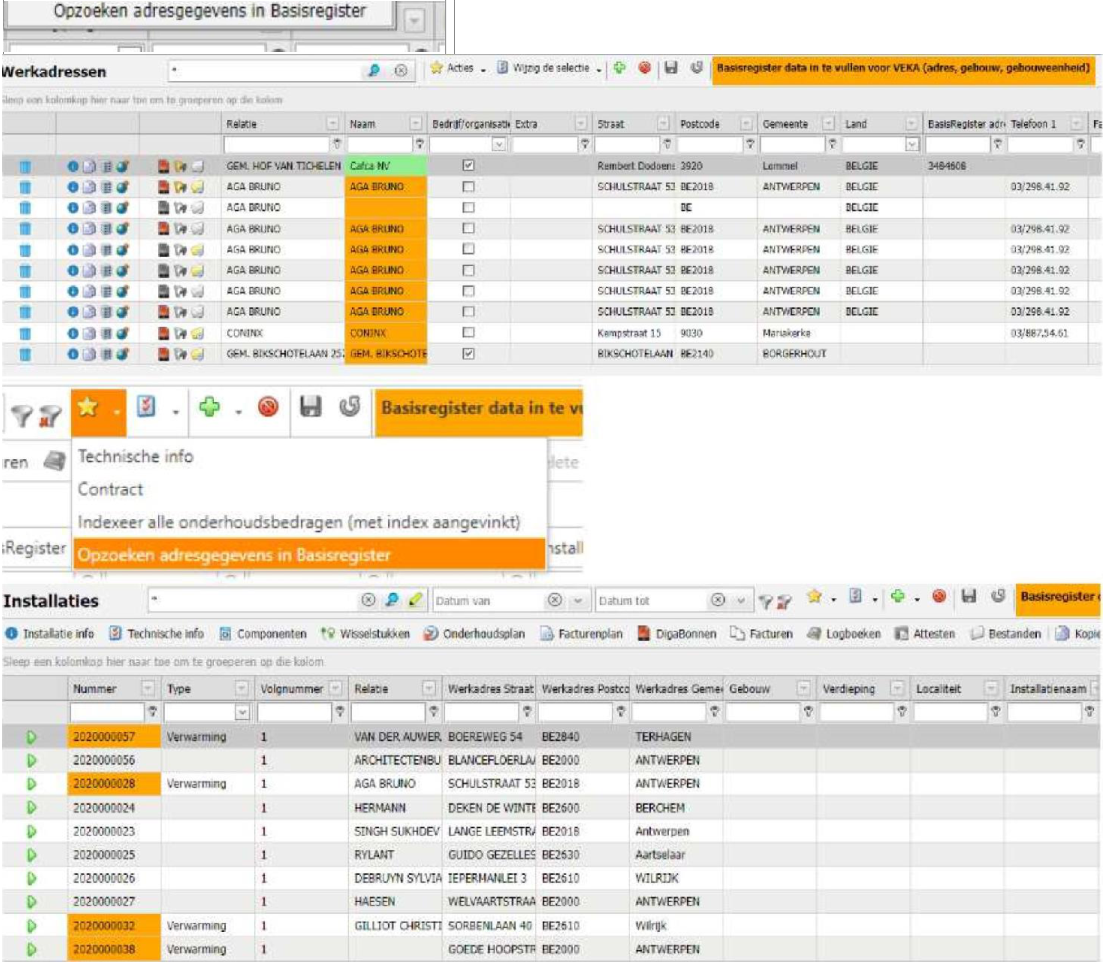The image size is (1103, 964).
Task: Select installation number 2020000032 orange cell
Action: [114, 926]
